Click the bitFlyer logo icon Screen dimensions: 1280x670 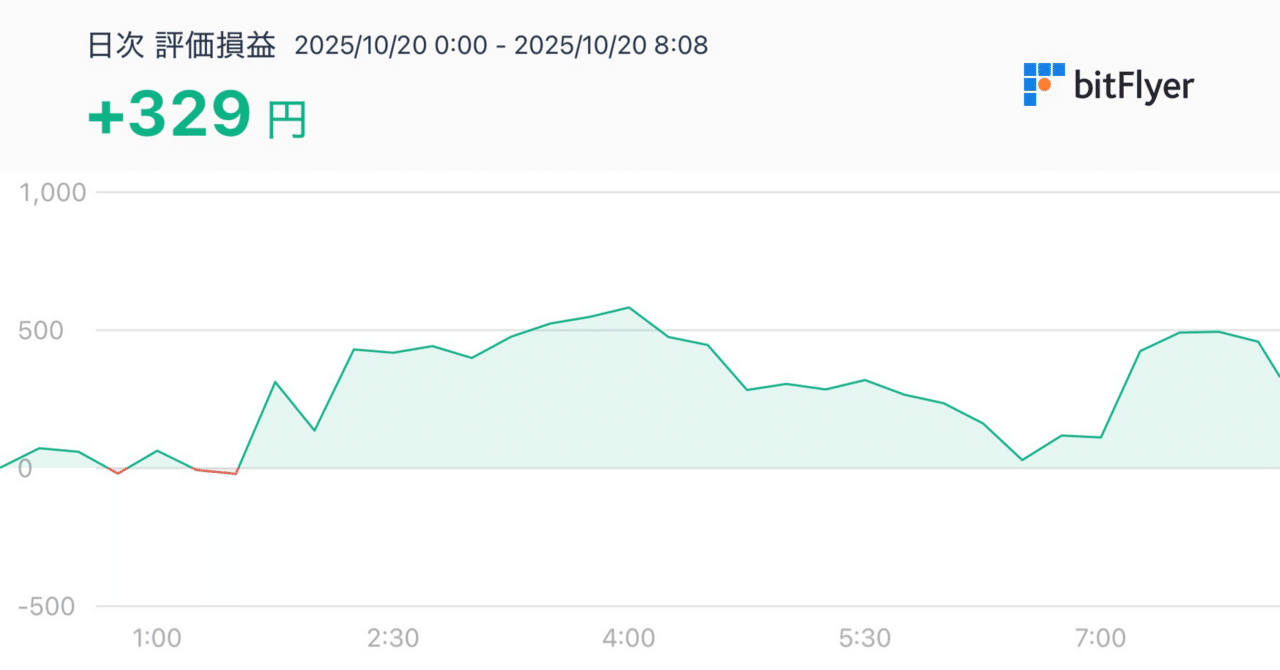tap(1043, 84)
